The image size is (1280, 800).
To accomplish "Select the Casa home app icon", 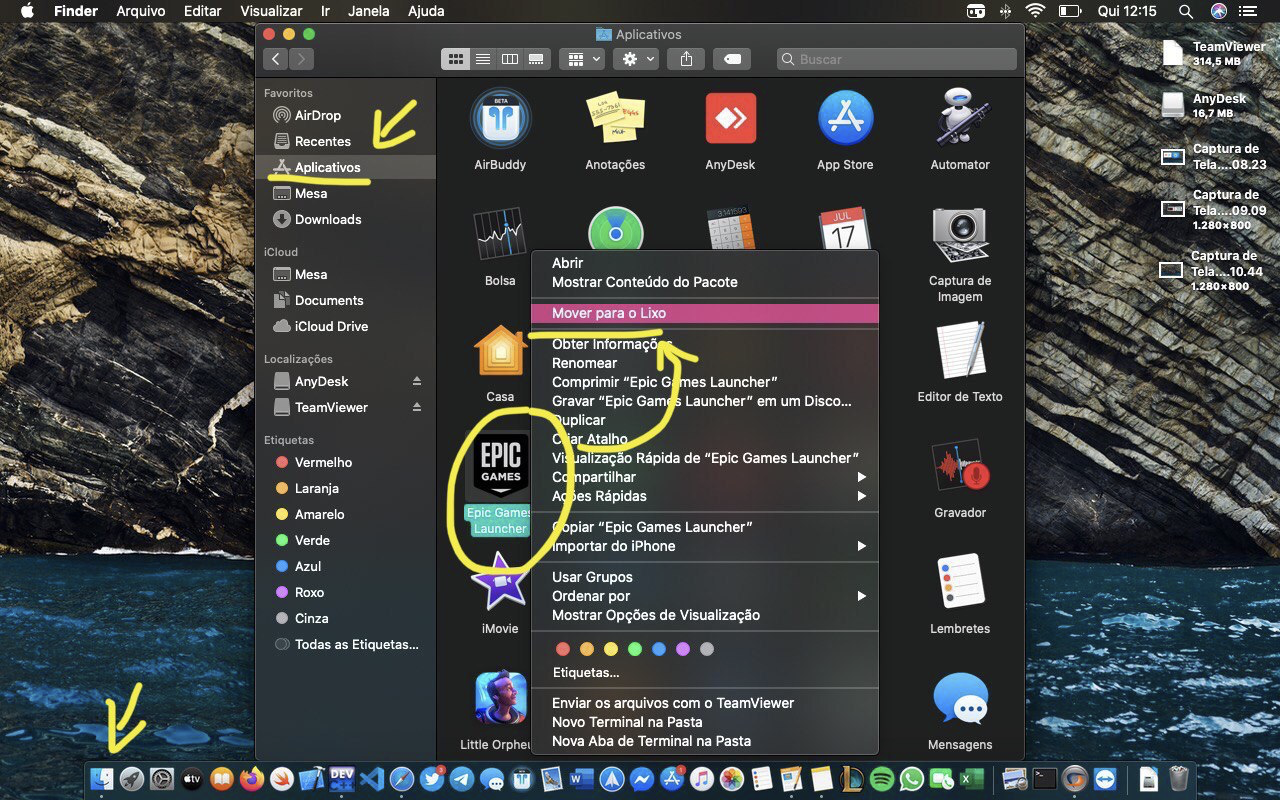I will click(x=500, y=351).
